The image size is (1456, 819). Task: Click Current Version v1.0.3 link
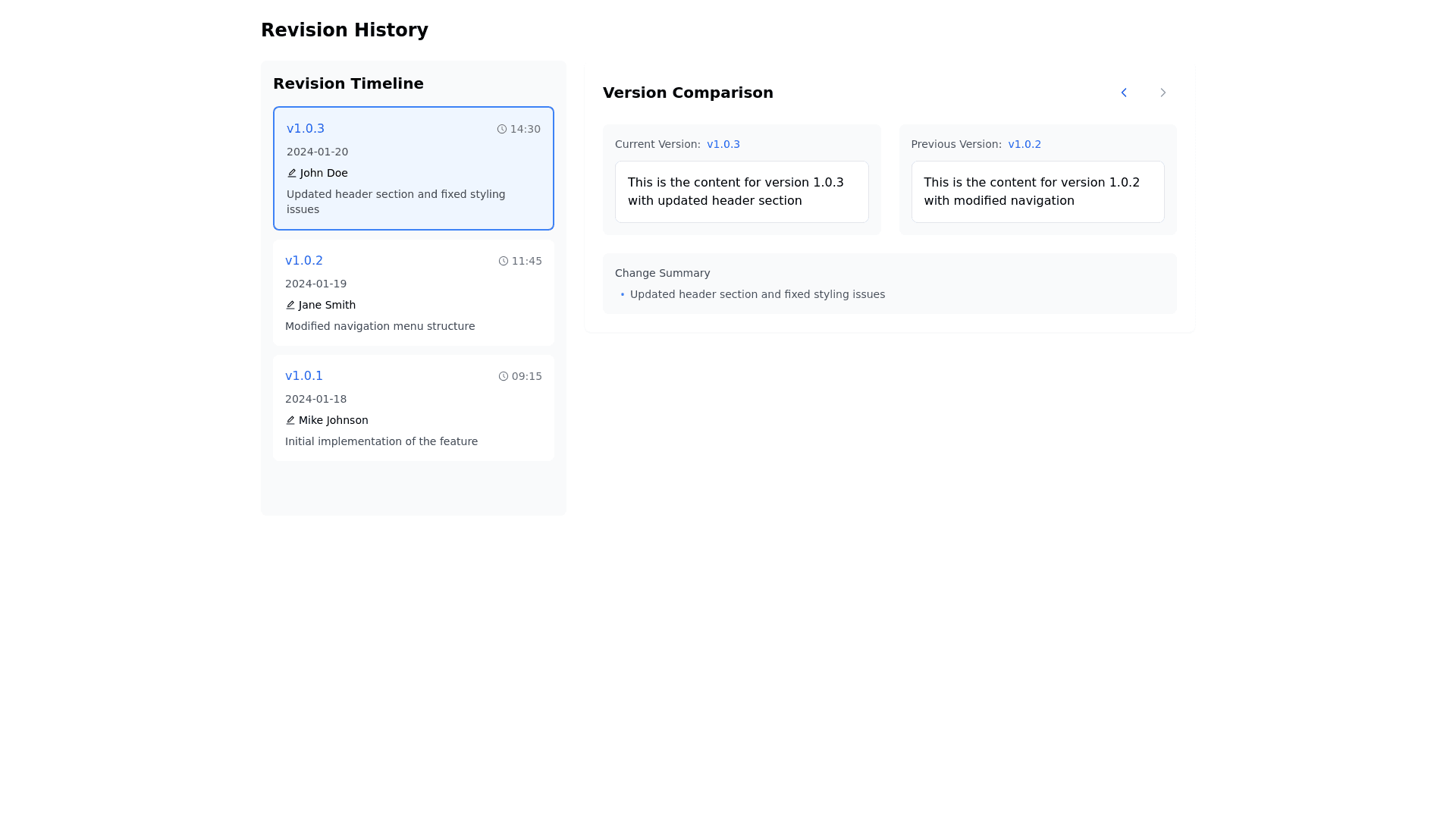723,144
